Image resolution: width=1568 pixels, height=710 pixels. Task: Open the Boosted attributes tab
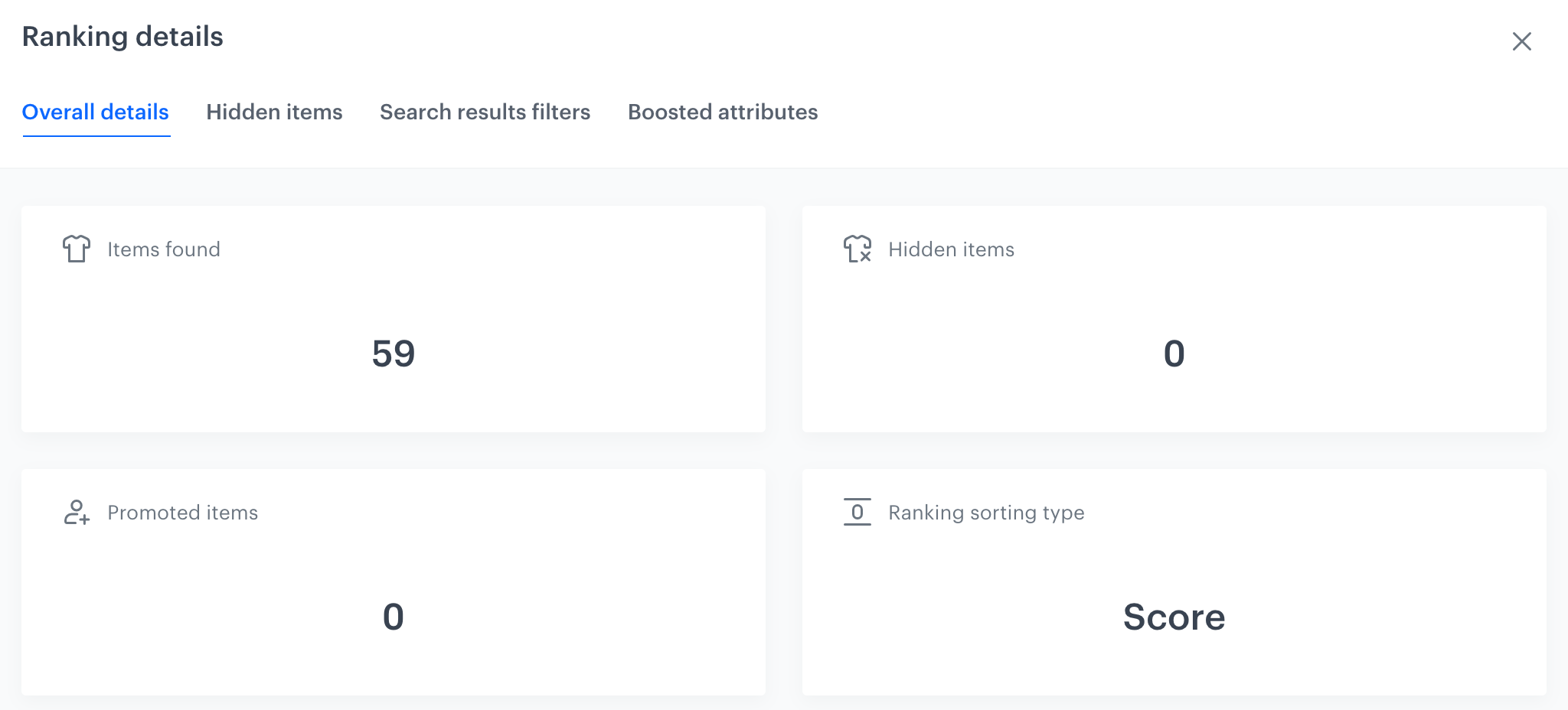click(723, 112)
